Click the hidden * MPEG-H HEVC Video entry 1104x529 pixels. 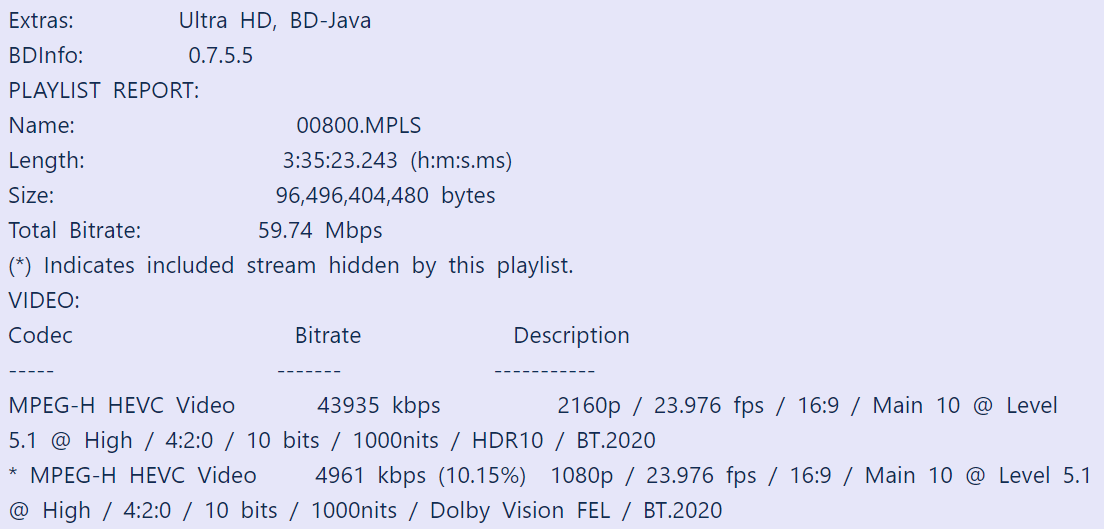tap(132, 475)
